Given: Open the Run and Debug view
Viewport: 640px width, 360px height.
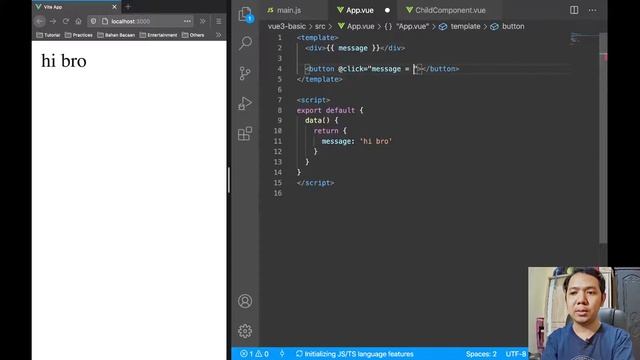Looking at the screenshot, I should [x=245, y=103].
